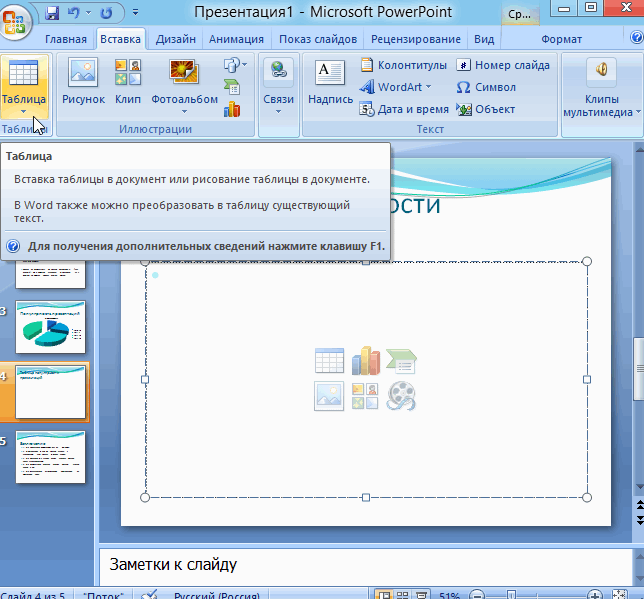Undo last action in quick access toolbar

coord(74,13)
